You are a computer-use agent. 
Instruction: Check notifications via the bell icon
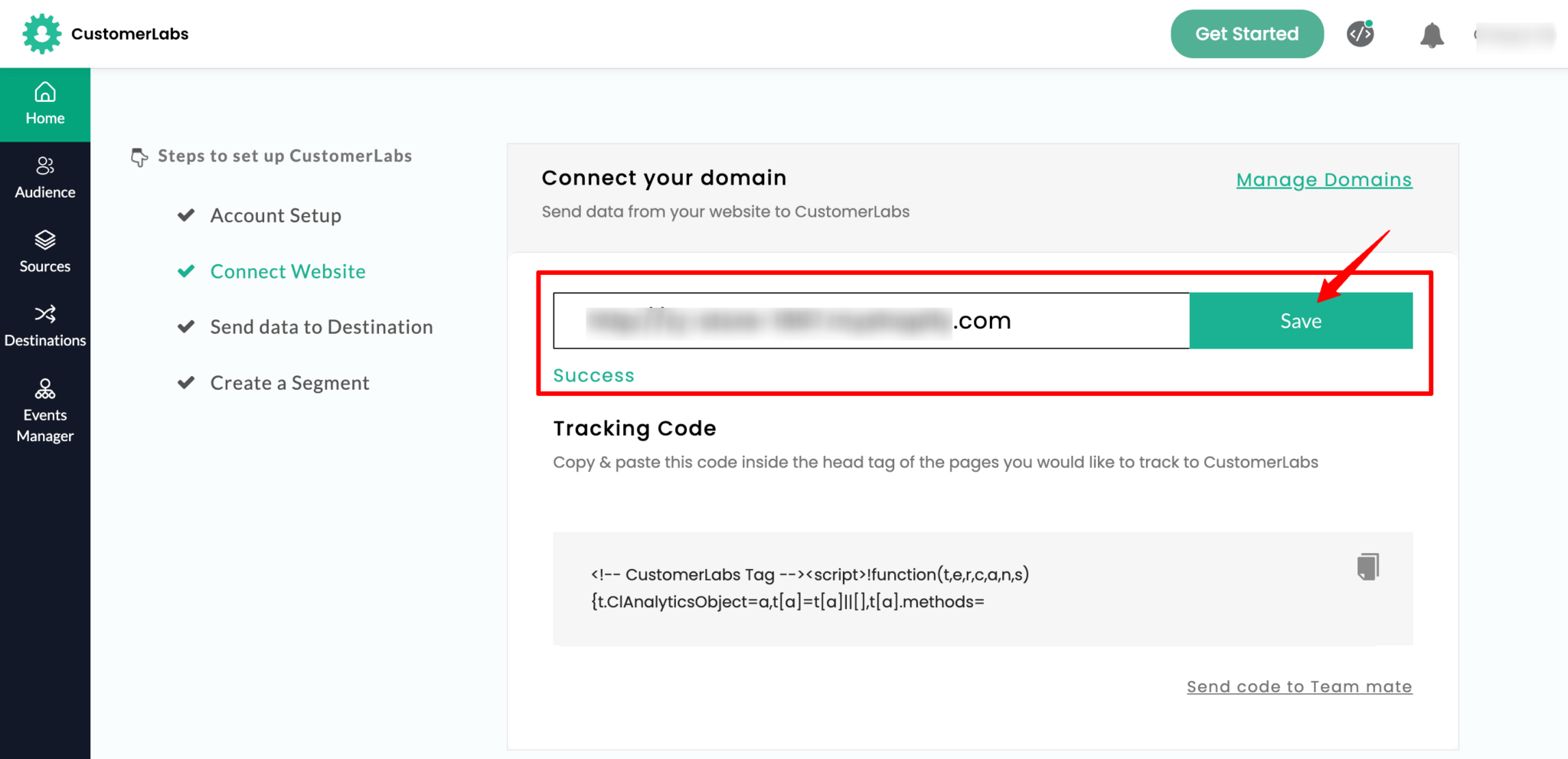1431,34
